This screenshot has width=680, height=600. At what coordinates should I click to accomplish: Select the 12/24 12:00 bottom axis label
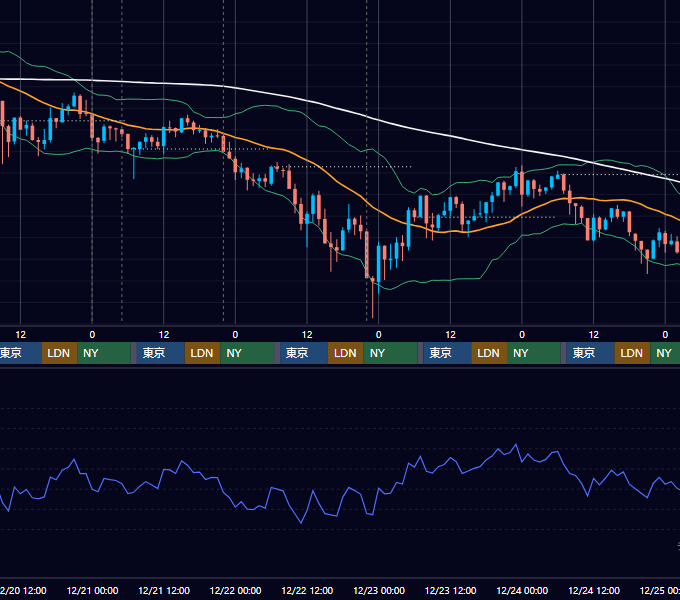594,590
